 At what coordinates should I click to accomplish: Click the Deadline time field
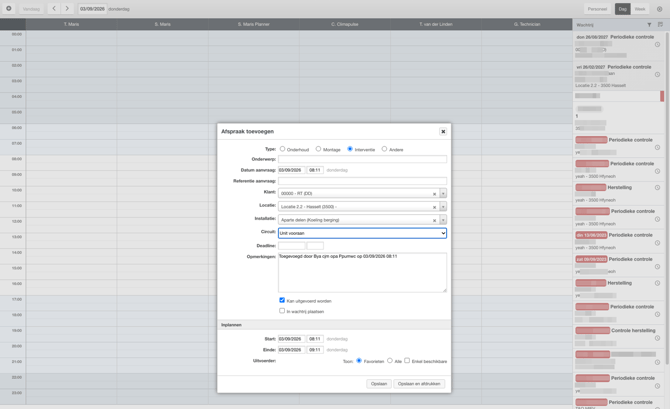[x=315, y=246]
